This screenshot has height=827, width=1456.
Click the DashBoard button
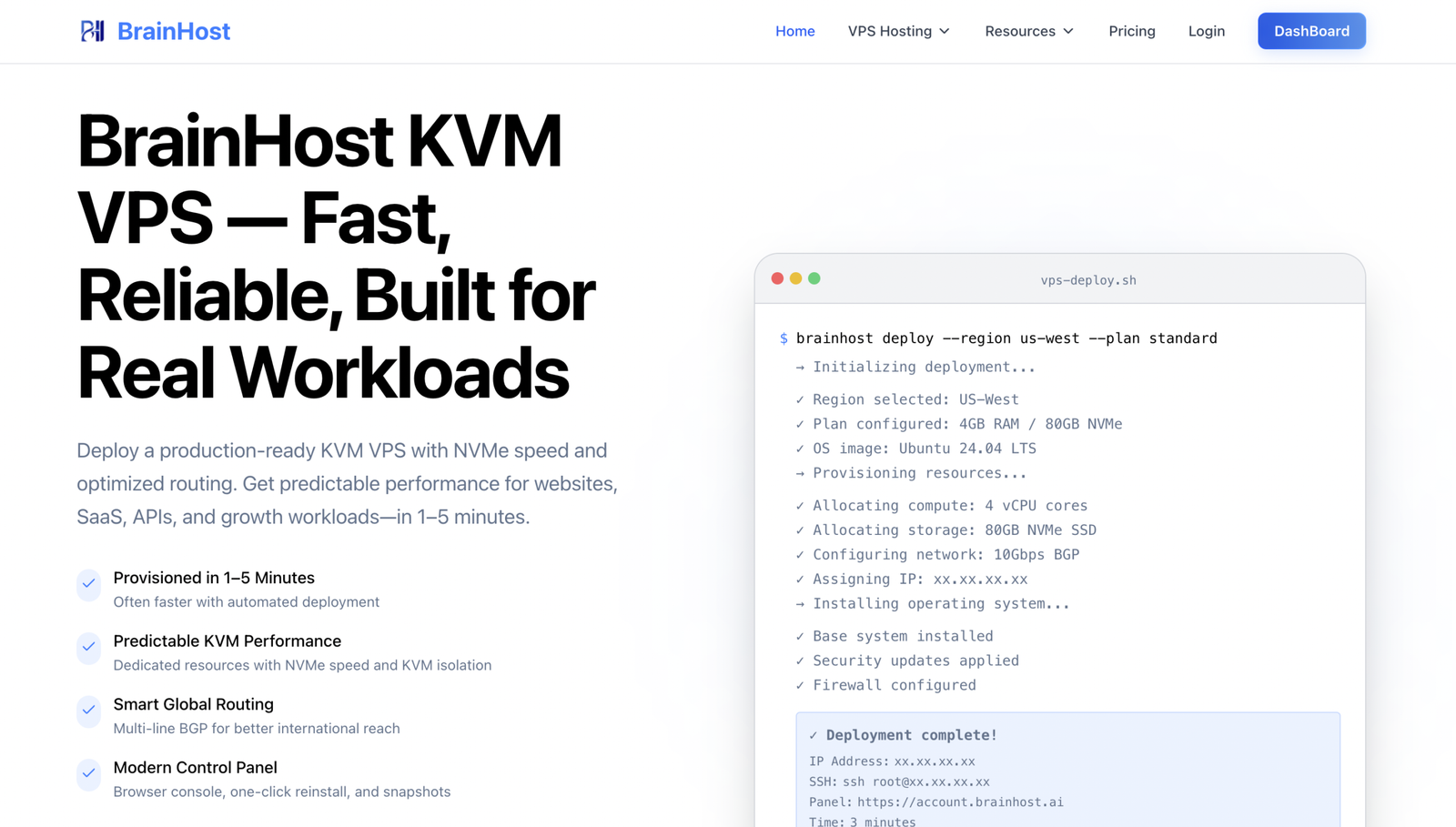tap(1311, 31)
